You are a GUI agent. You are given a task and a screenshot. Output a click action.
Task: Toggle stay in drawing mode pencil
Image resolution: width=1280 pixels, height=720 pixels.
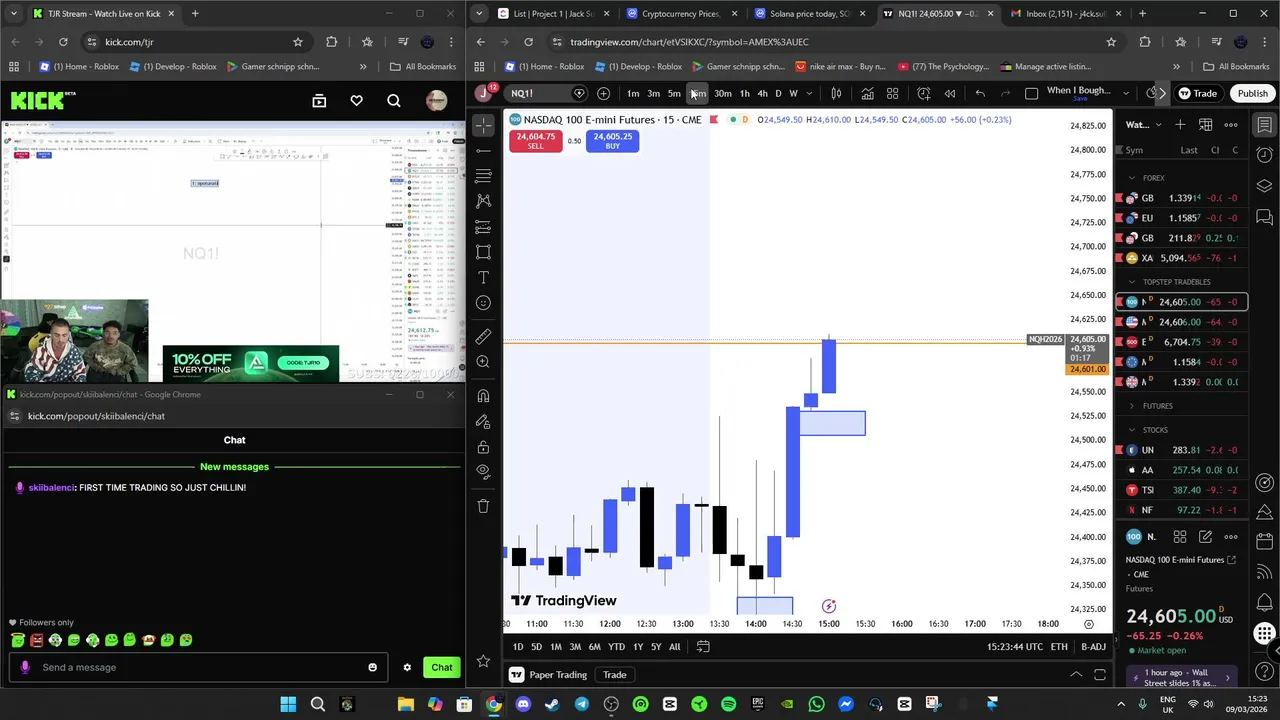click(x=483, y=421)
